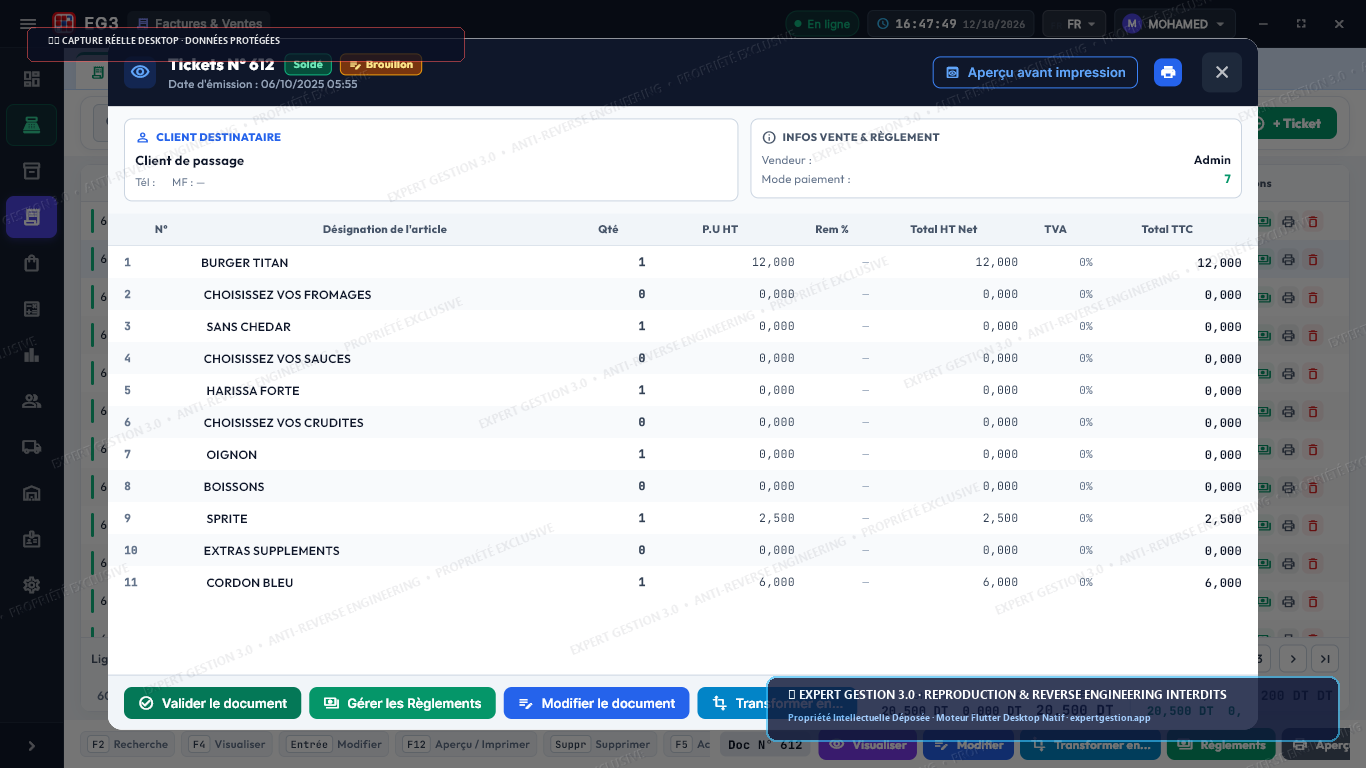Click the person icon beside Client Destinataire
This screenshot has height=768, width=1366.
pos(142,137)
